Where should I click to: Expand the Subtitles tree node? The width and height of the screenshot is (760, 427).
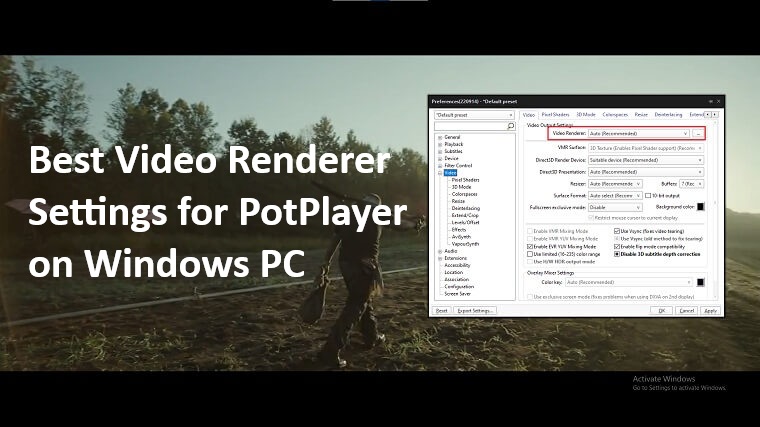[440, 152]
